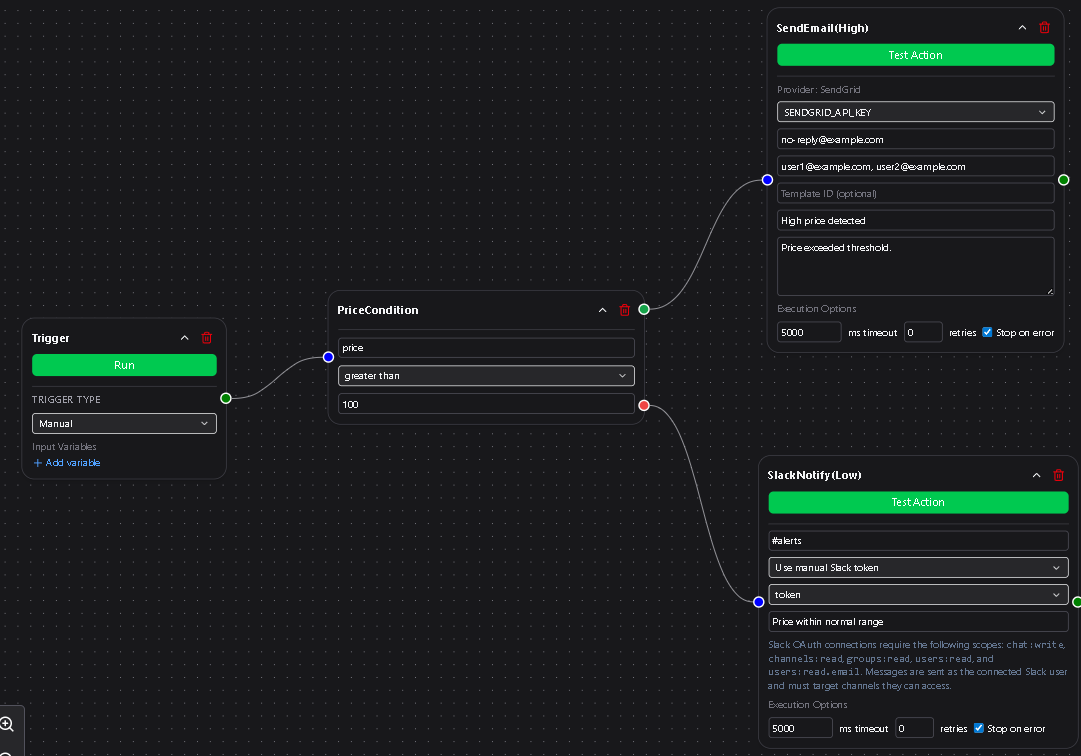The height and width of the screenshot is (756, 1081).
Task: Toggle Stop on error in SlackNotify(Low)
Action: [978, 728]
